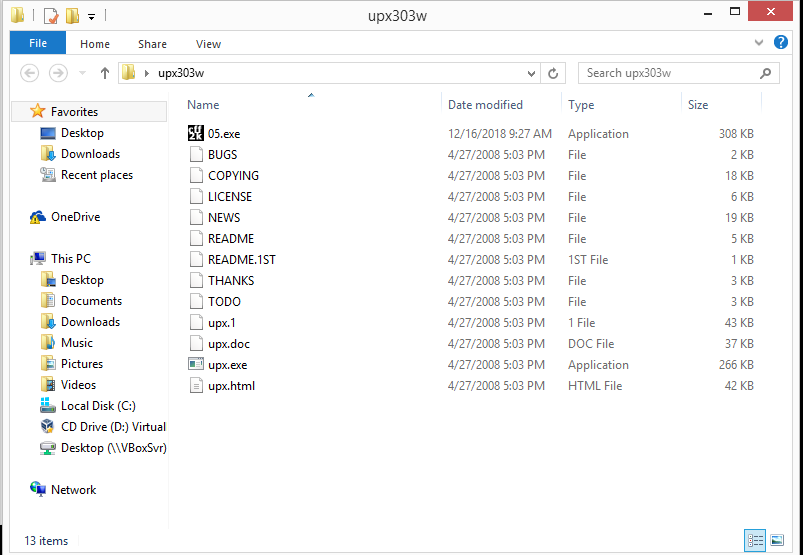Click the VBoxSvr network drive icon
This screenshot has width=803, height=555.
[x=48, y=448]
